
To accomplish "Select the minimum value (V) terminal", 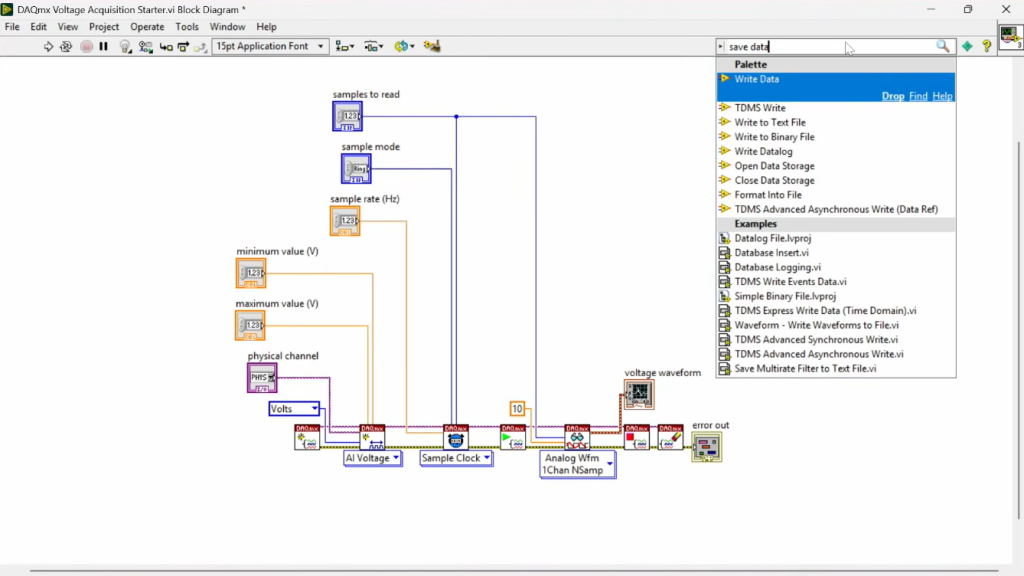I will [251, 274].
